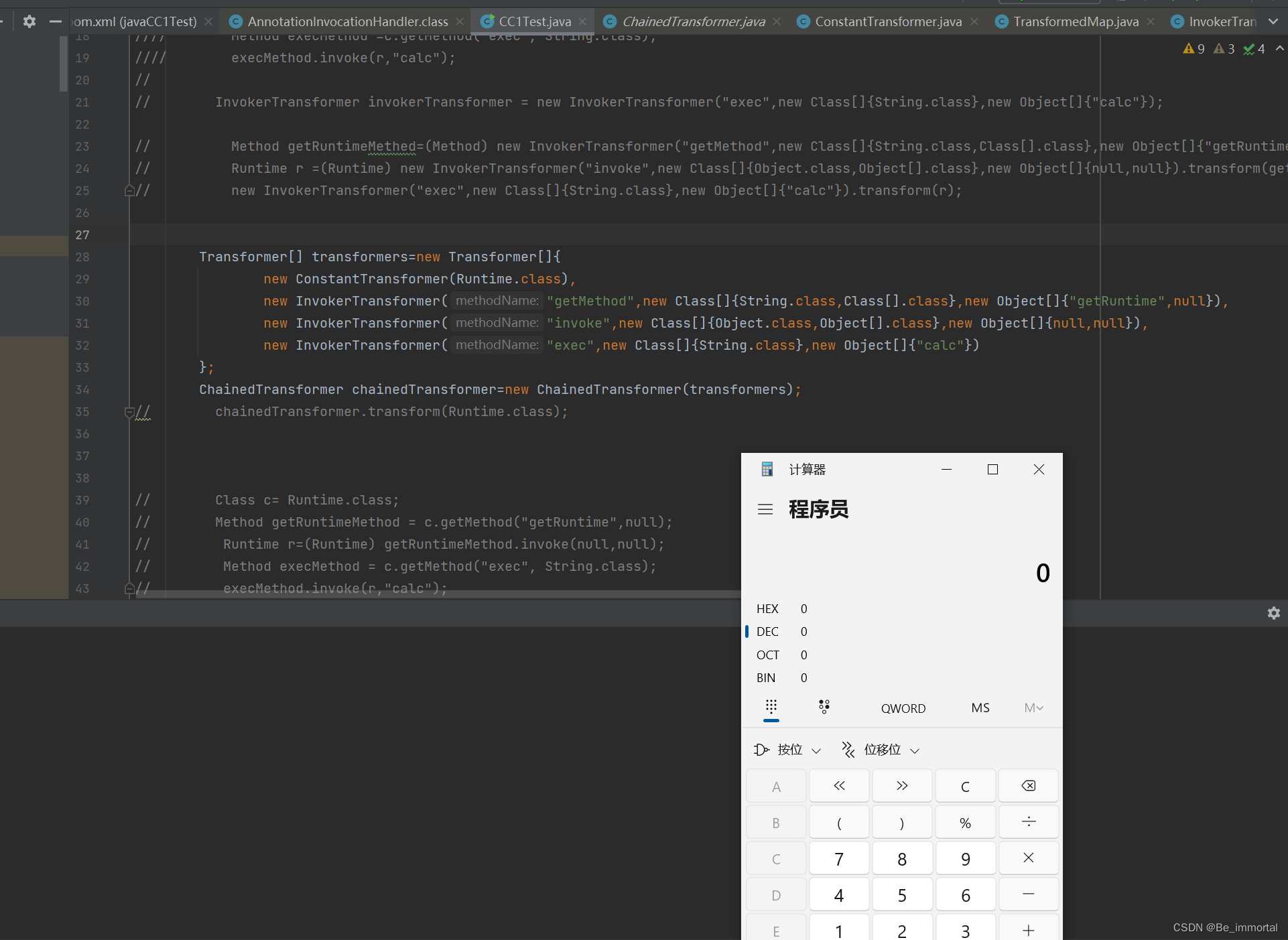The image size is (1288, 940).
Task: Toggle code fold marker at line 25
Action: (x=129, y=191)
